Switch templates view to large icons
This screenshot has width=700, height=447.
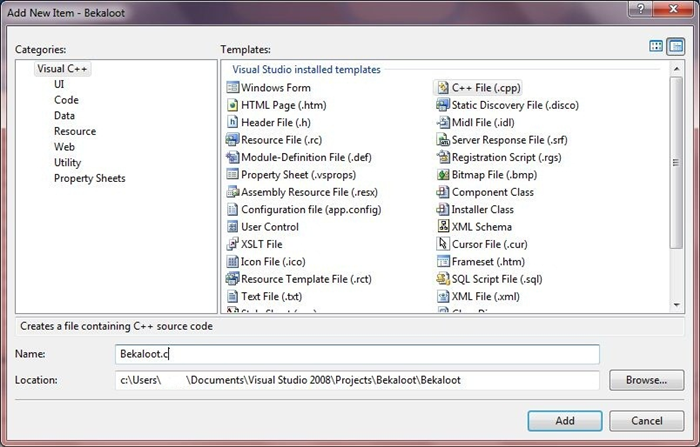656,46
